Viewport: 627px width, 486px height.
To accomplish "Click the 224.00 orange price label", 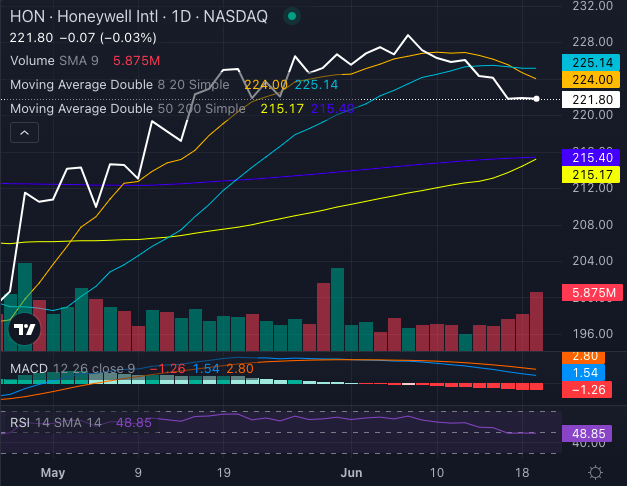I will click(x=591, y=80).
